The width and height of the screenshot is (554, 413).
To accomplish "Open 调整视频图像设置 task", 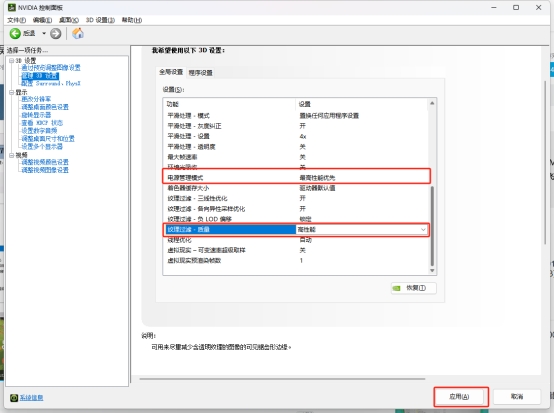I will 45,170.
